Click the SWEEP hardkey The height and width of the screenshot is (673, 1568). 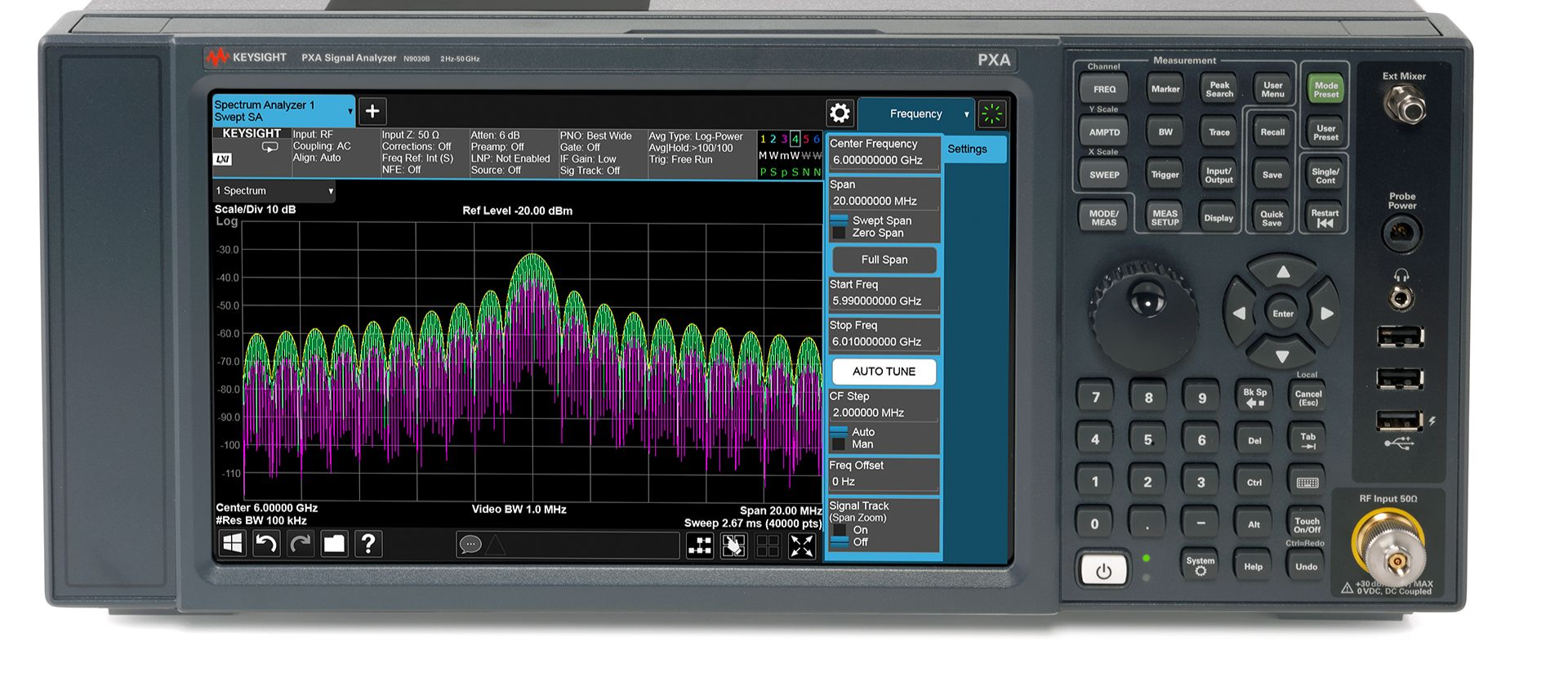click(1104, 175)
